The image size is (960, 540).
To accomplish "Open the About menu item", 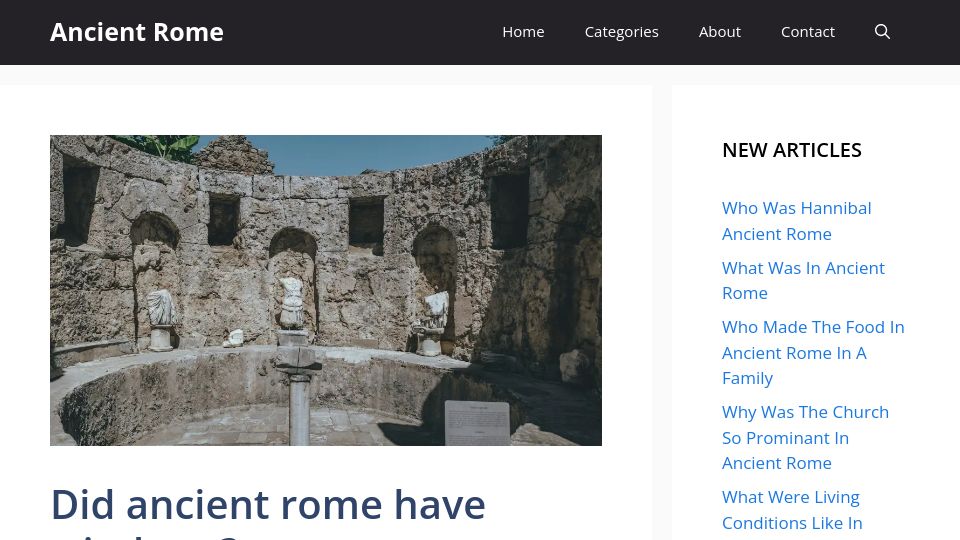I will pyautogui.click(x=719, y=32).
